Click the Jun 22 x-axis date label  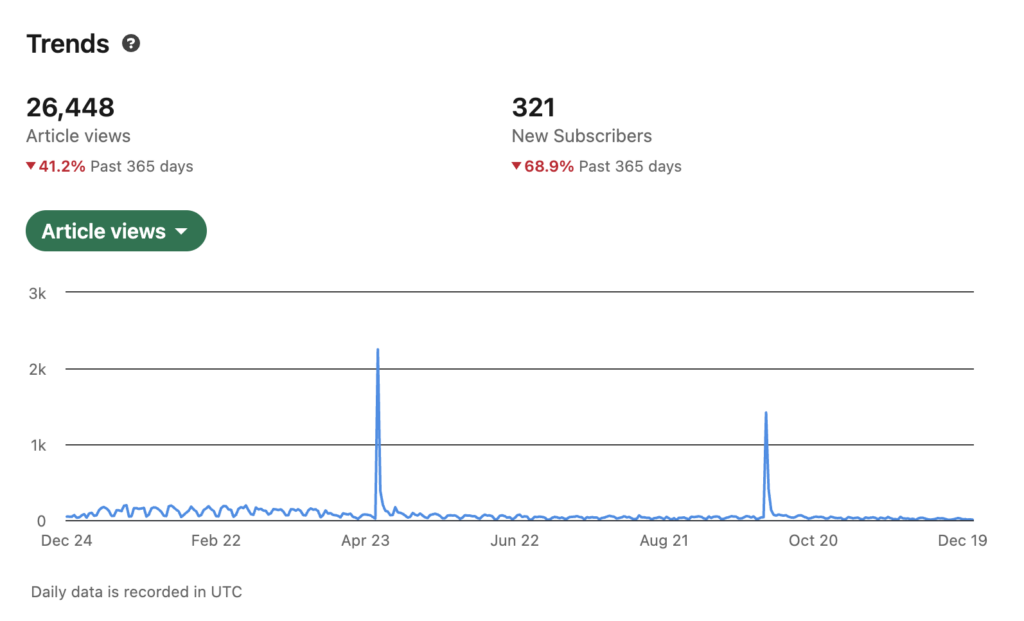[515, 541]
